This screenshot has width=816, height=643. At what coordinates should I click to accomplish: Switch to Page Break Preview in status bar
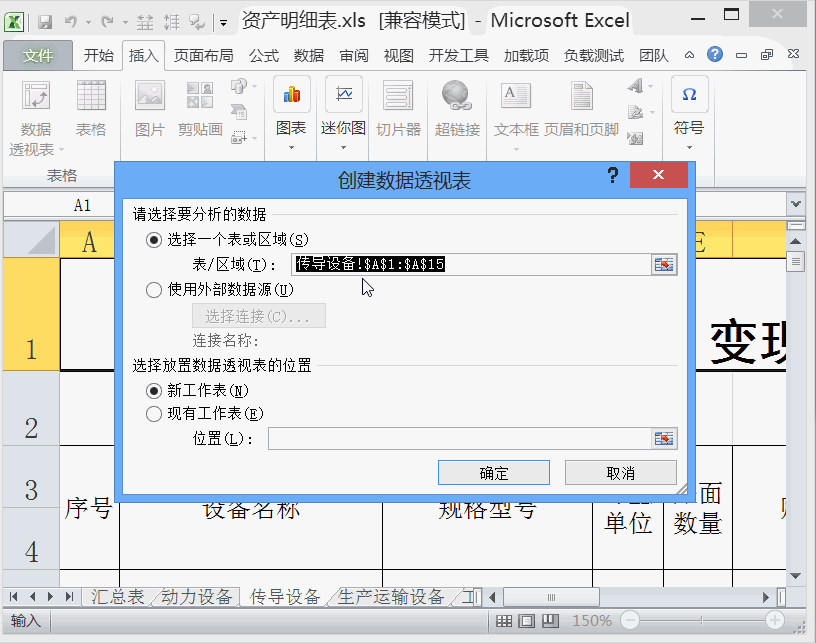550,621
